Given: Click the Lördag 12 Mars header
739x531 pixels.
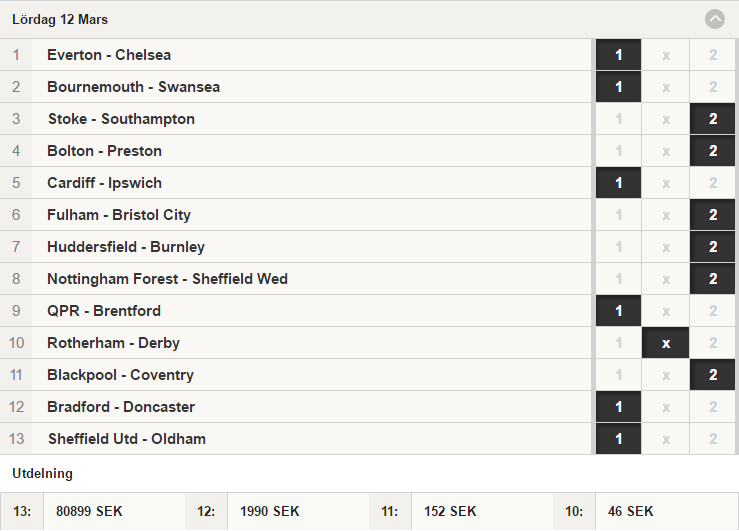Looking at the screenshot, I should [60, 19].
